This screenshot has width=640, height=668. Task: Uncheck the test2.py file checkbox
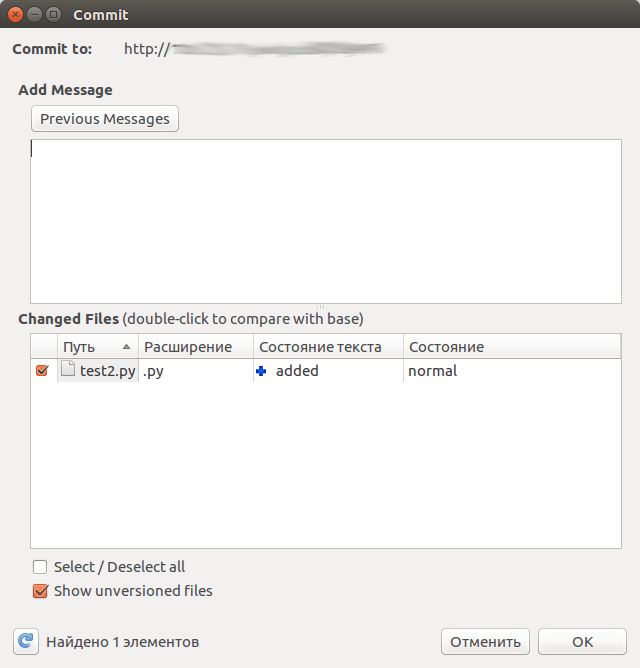pos(42,371)
